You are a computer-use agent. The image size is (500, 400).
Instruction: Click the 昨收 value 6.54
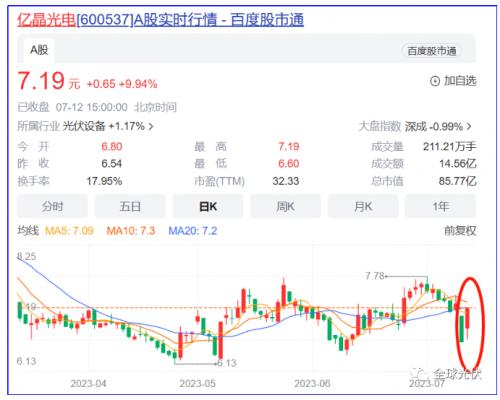coord(112,164)
